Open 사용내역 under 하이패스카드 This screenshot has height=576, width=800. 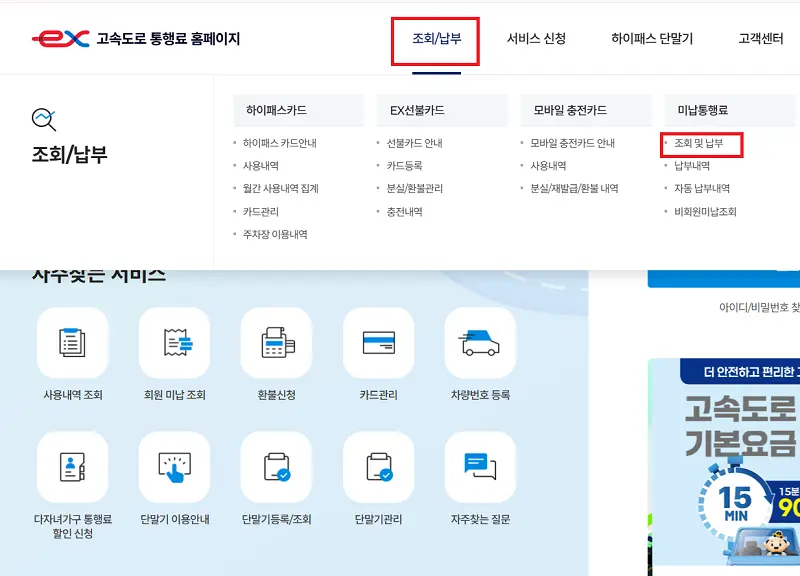pos(261,166)
